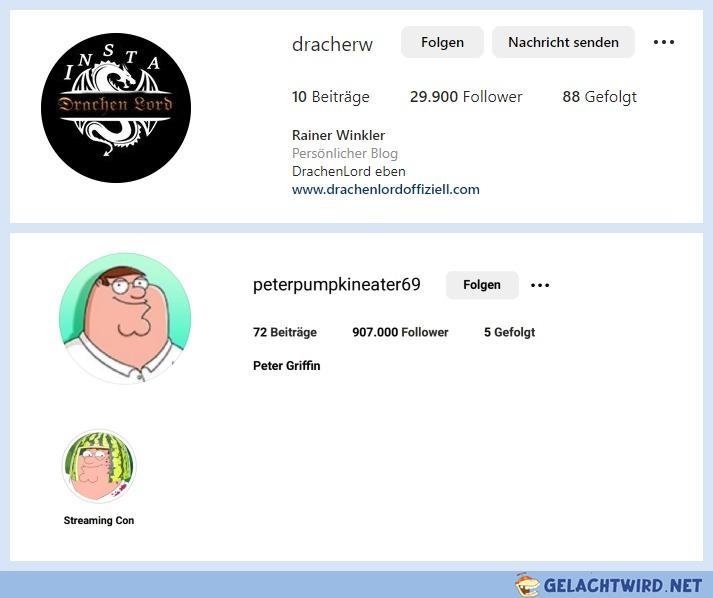Click the DrachenLord eben bio text
Image resolution: width=713 pixels, height=598 pixels.
[349, 171]
